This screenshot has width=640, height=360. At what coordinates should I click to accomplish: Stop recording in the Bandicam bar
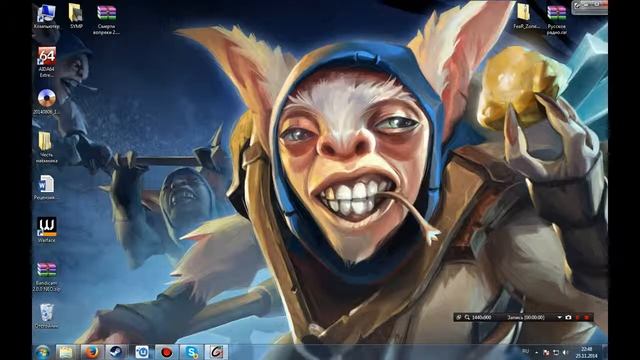pyautogui.click(x=587, y=317)
